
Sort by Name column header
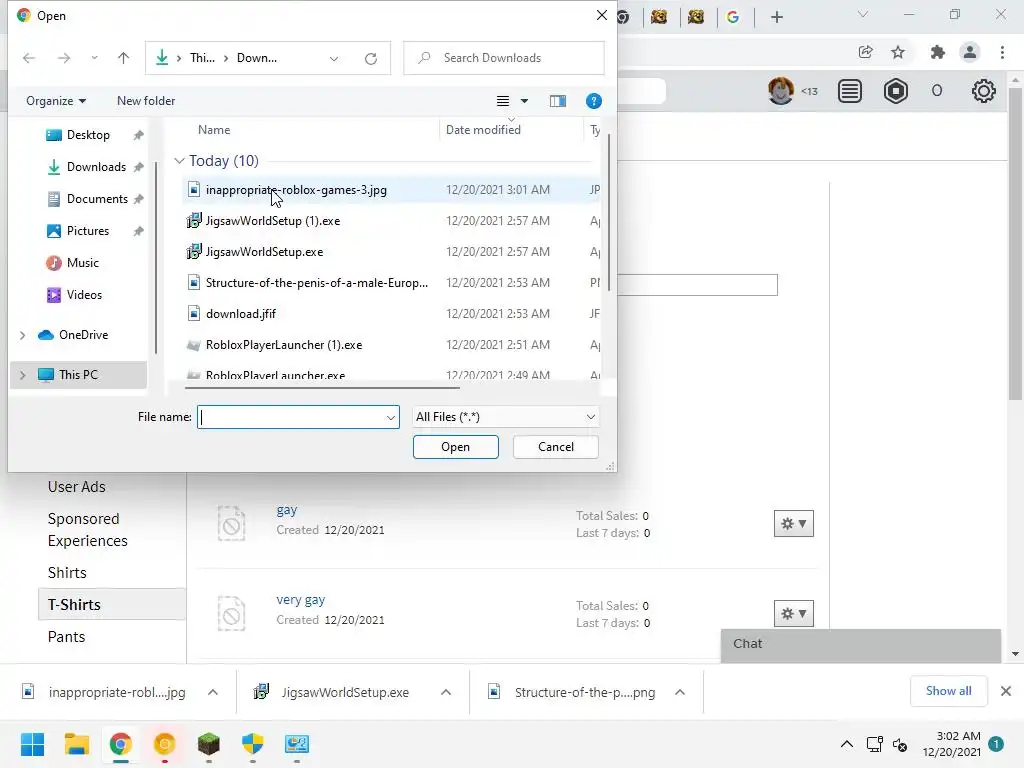coord(214,130)
